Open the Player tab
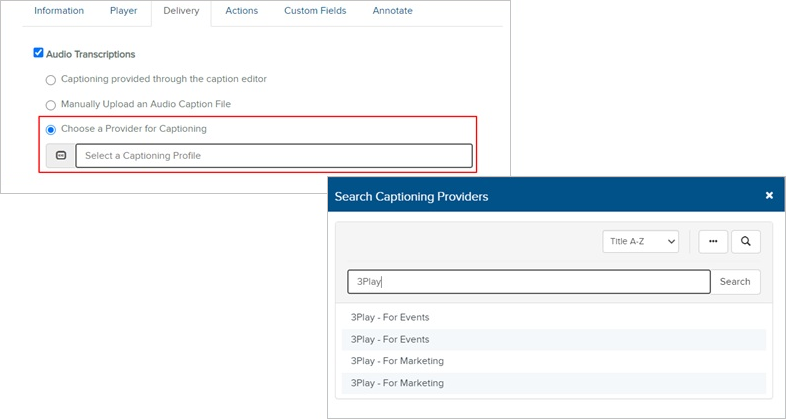 tap(123, 11)
